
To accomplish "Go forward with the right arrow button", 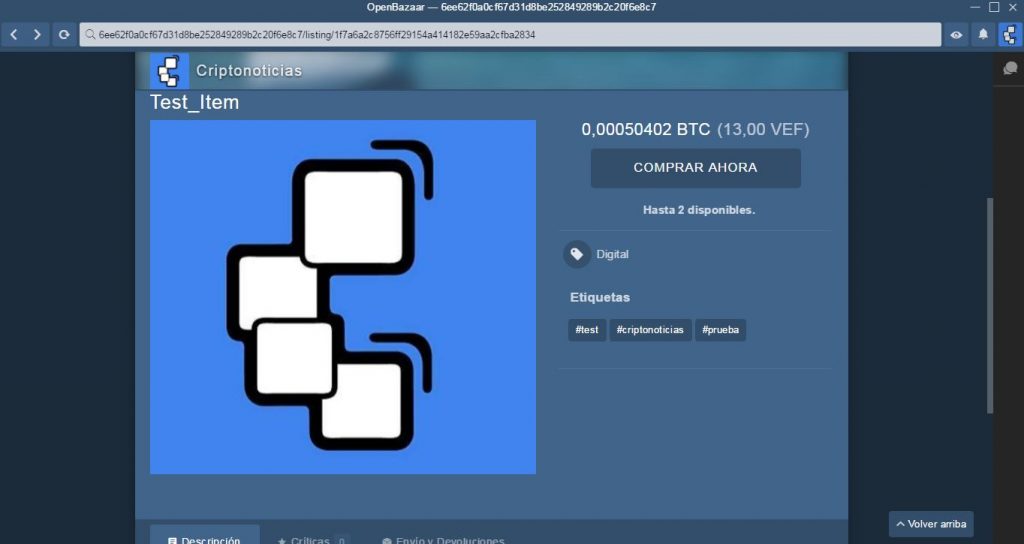I will pyautogui.click(x=37, y=35).
